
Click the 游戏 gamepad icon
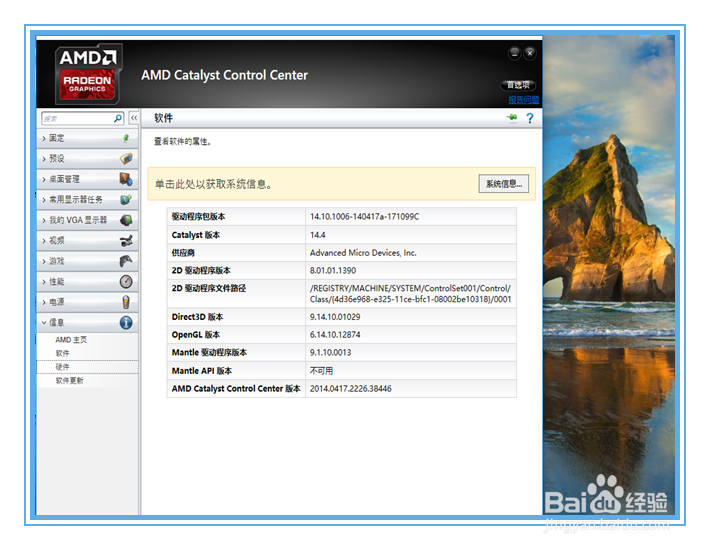pyautogui.click(x=126, y=261)
